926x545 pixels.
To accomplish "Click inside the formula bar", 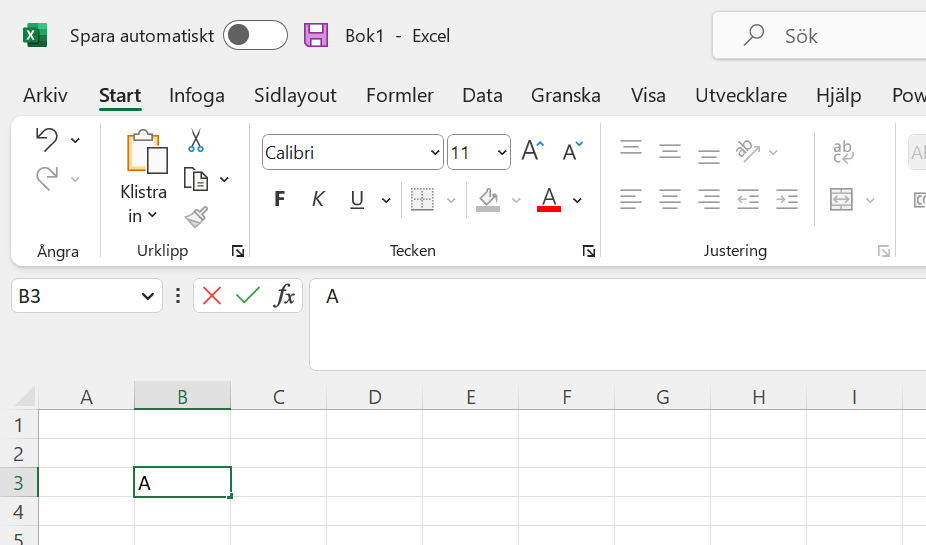I will coord(618,325).
